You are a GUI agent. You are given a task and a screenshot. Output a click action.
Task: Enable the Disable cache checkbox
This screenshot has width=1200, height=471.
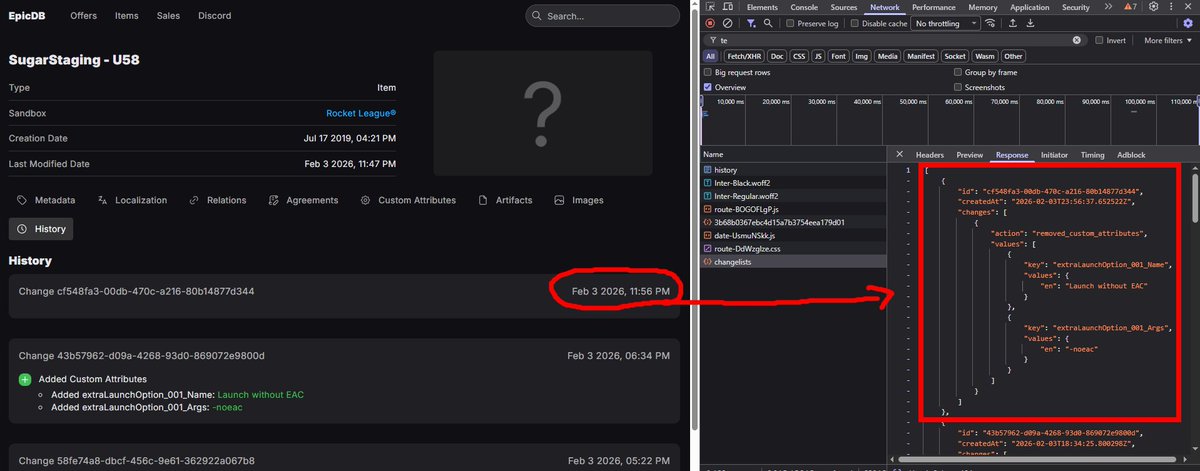[856, 23]
